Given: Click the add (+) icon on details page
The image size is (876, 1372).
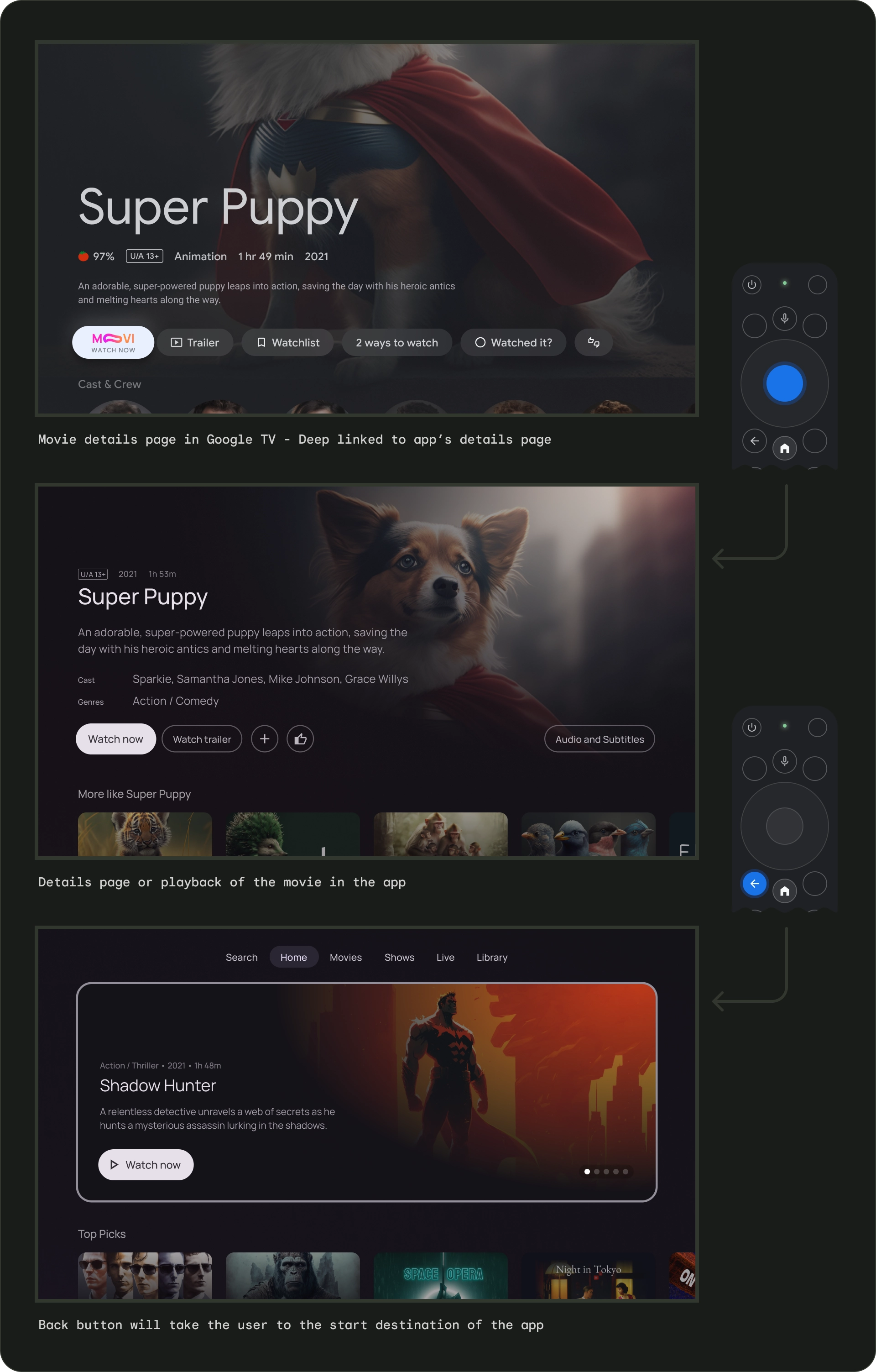Looking at the screenshot, I should pos(266,739).
